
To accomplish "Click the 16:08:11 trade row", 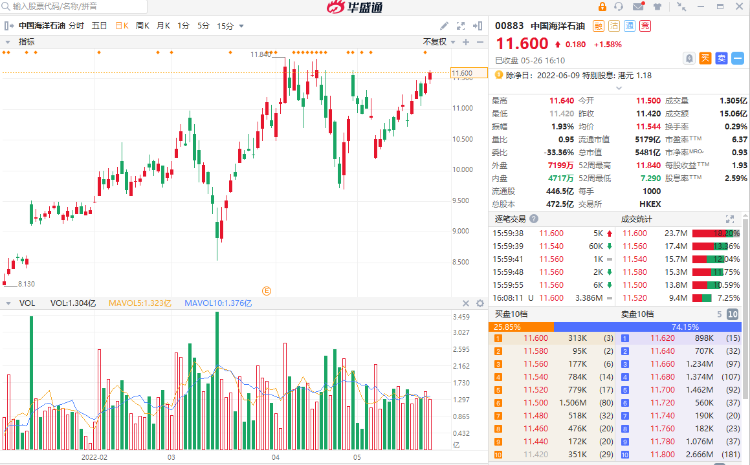I will (x=552, y=298).
